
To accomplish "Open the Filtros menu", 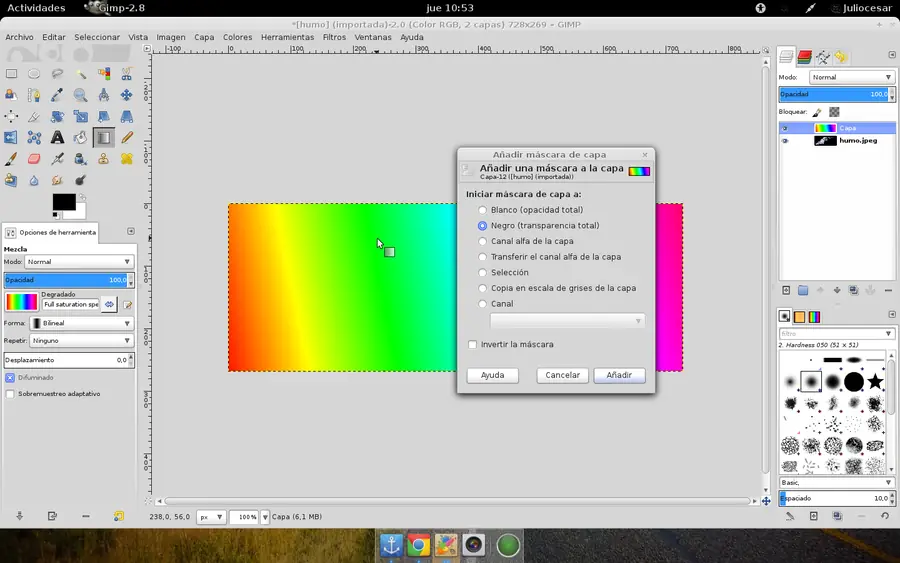I will pos(334,37).
